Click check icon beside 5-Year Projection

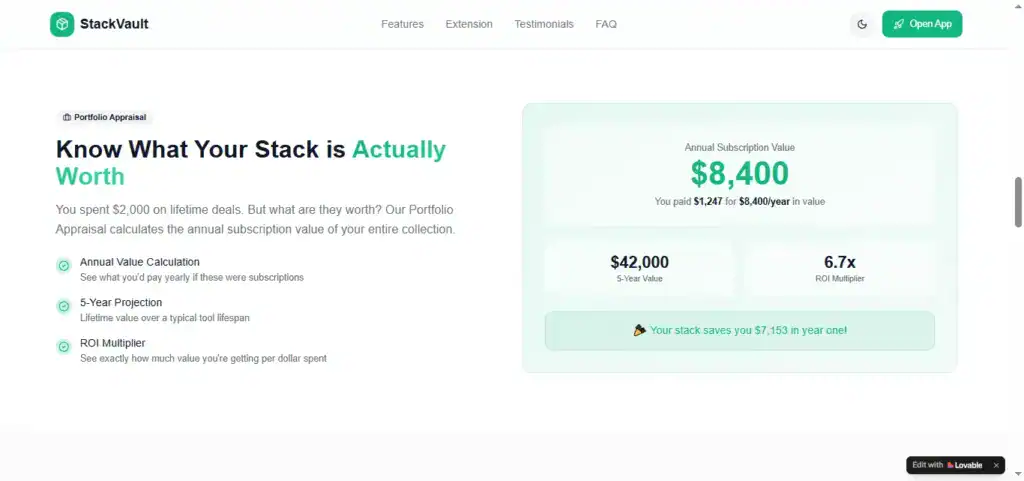(63, 306)
